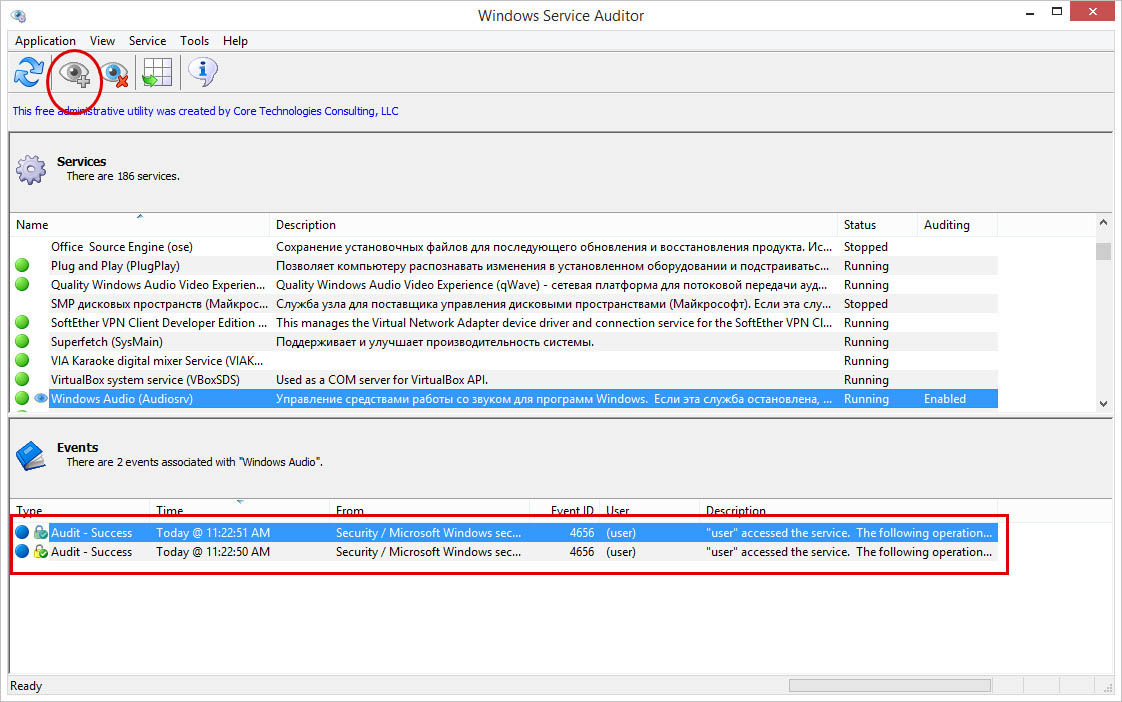Select the VIA Karaoke digital mixer Service
Viewport: 1122px width, 702px height.
[504, 361]
